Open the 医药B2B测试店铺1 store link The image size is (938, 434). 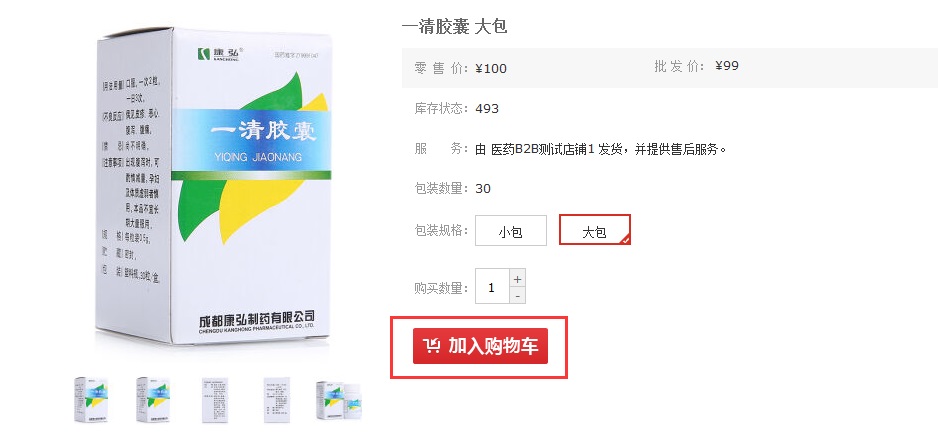pyautogui.click(x=543, y=149)
